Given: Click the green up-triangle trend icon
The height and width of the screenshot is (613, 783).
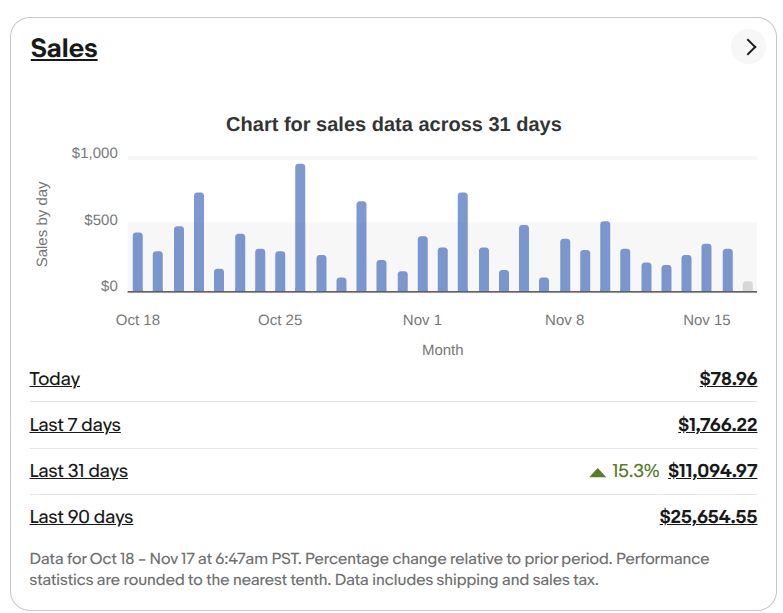Looking at the screenshot, I should tap(597, 472).
